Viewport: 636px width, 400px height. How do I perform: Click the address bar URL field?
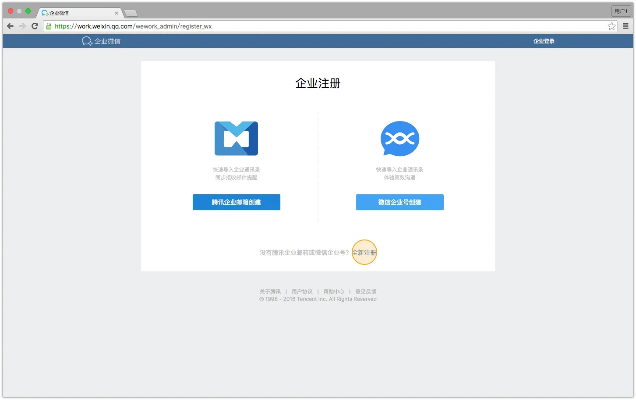coord(329,26)
